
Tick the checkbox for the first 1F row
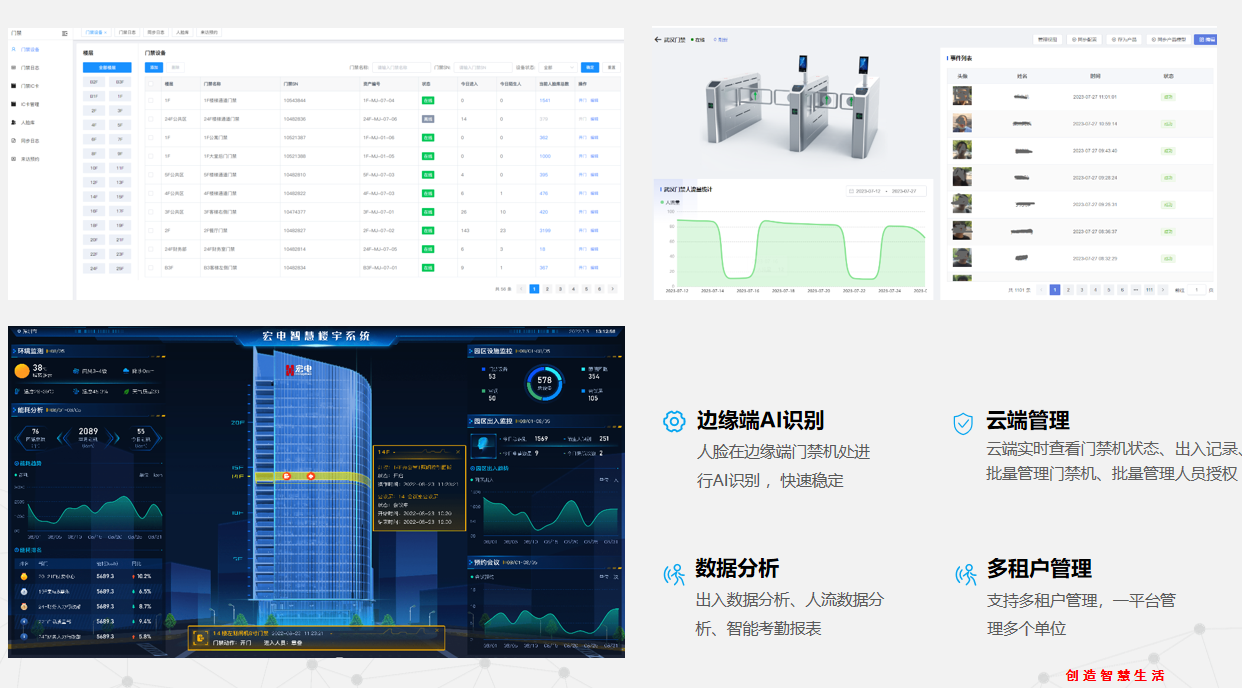tap(151, 100)
